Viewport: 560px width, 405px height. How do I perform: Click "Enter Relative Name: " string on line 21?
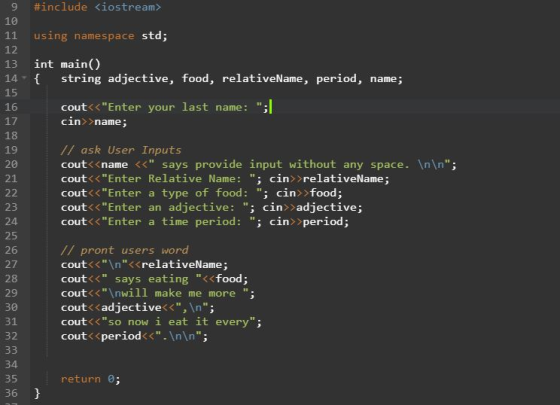coord(179,179)
